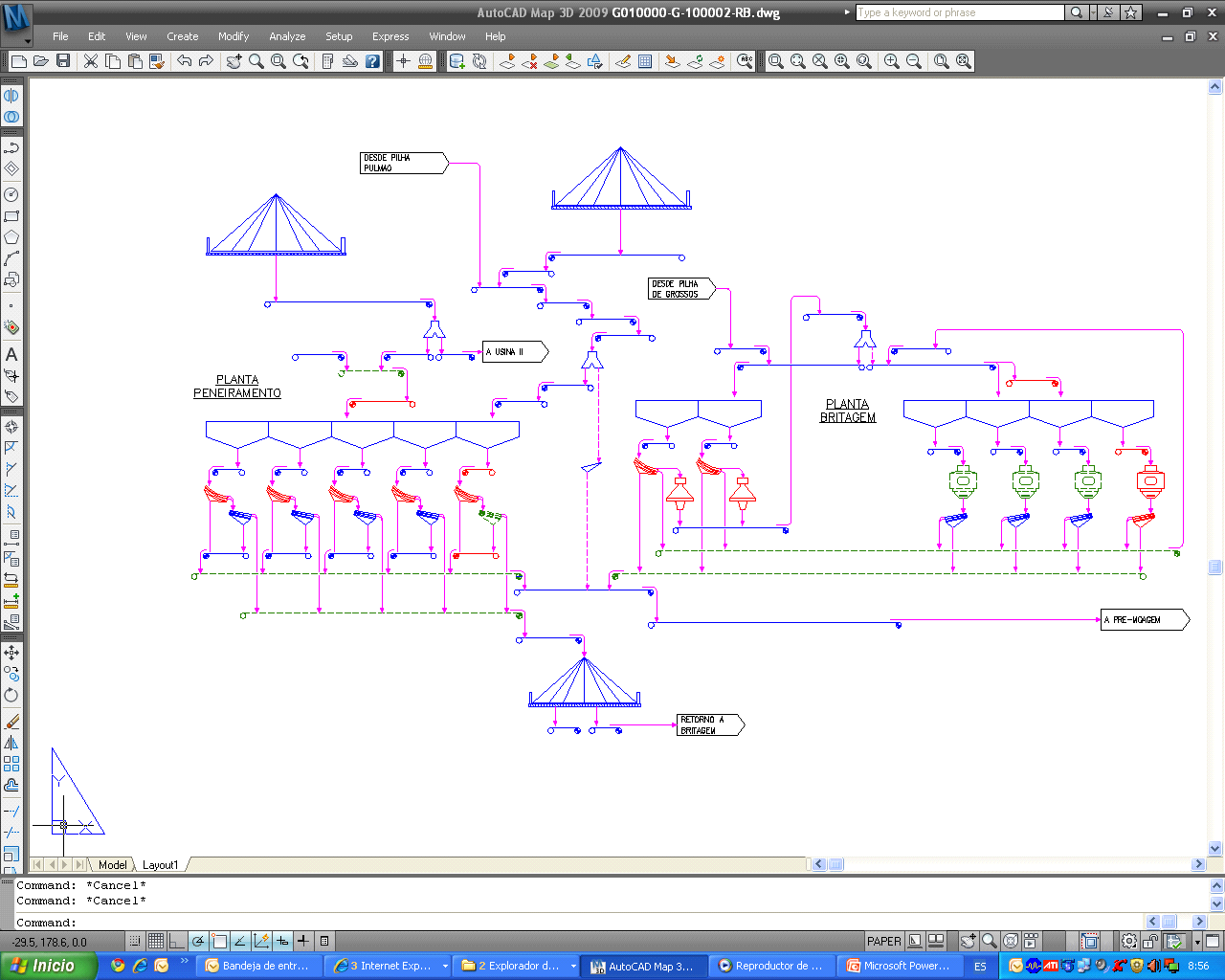Toggle Object Snap Tracking in status bar
Viewport: 1225px width, 980px height.
[240, 942]
